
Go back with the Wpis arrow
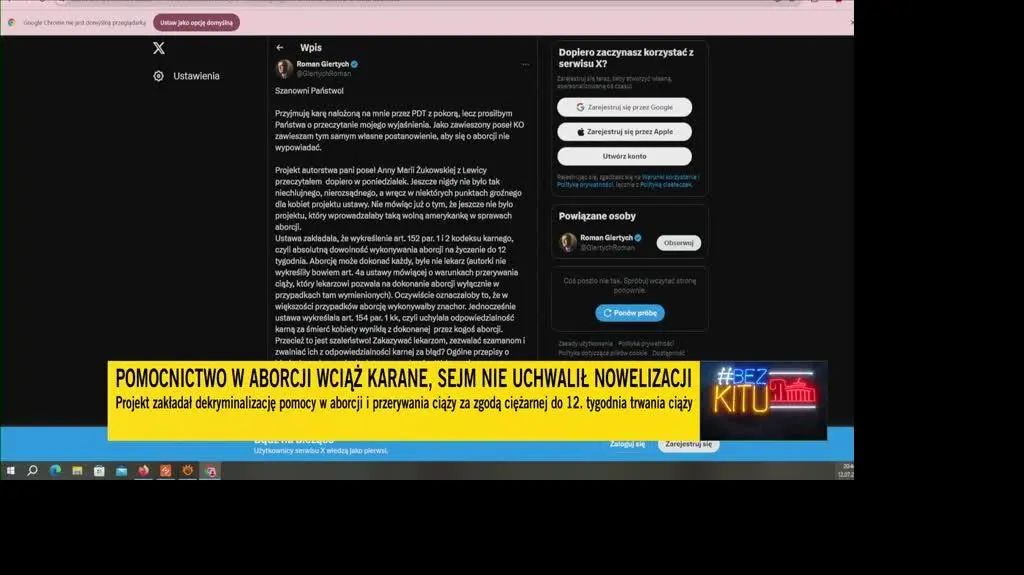pyautogui.click(x=280, y=48)
